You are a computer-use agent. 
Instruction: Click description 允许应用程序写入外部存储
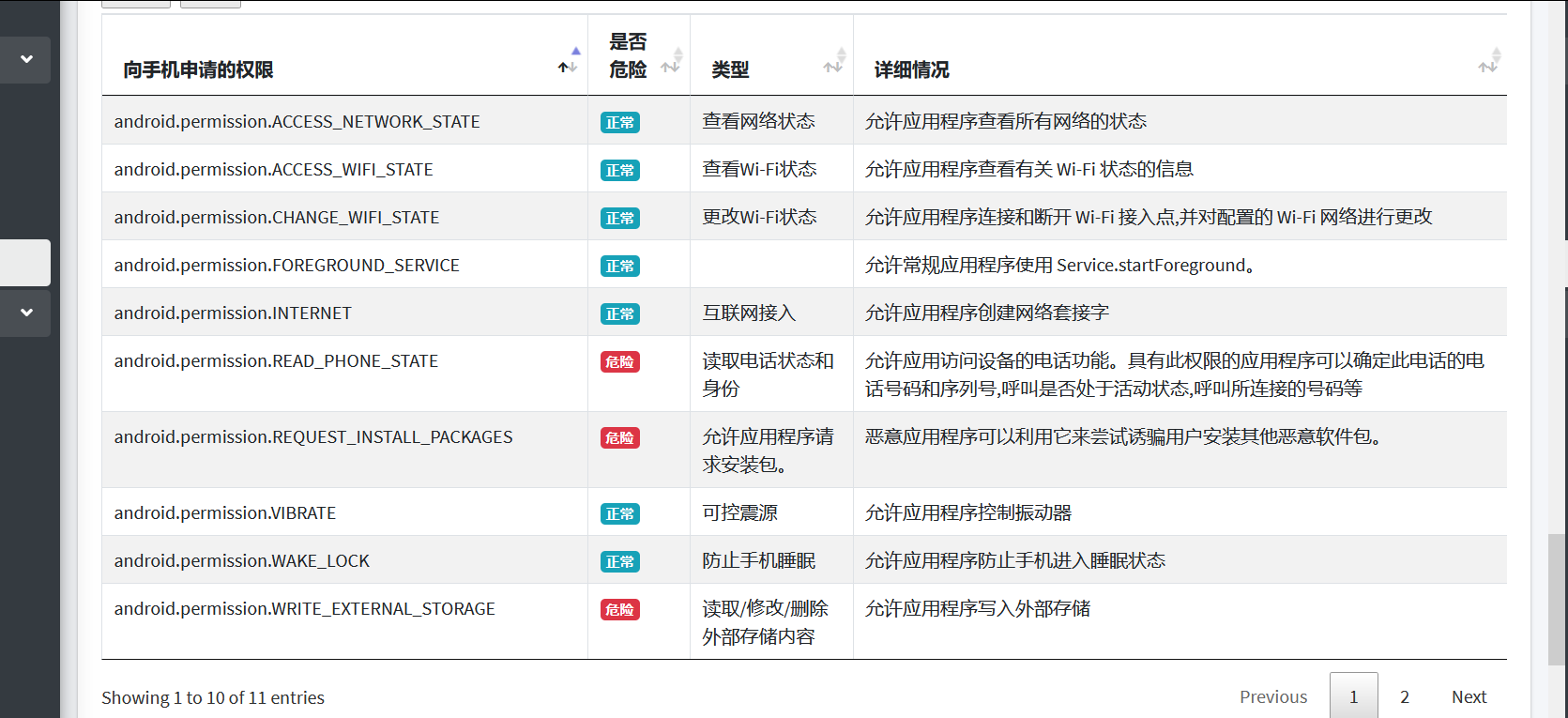click(977, 608)
